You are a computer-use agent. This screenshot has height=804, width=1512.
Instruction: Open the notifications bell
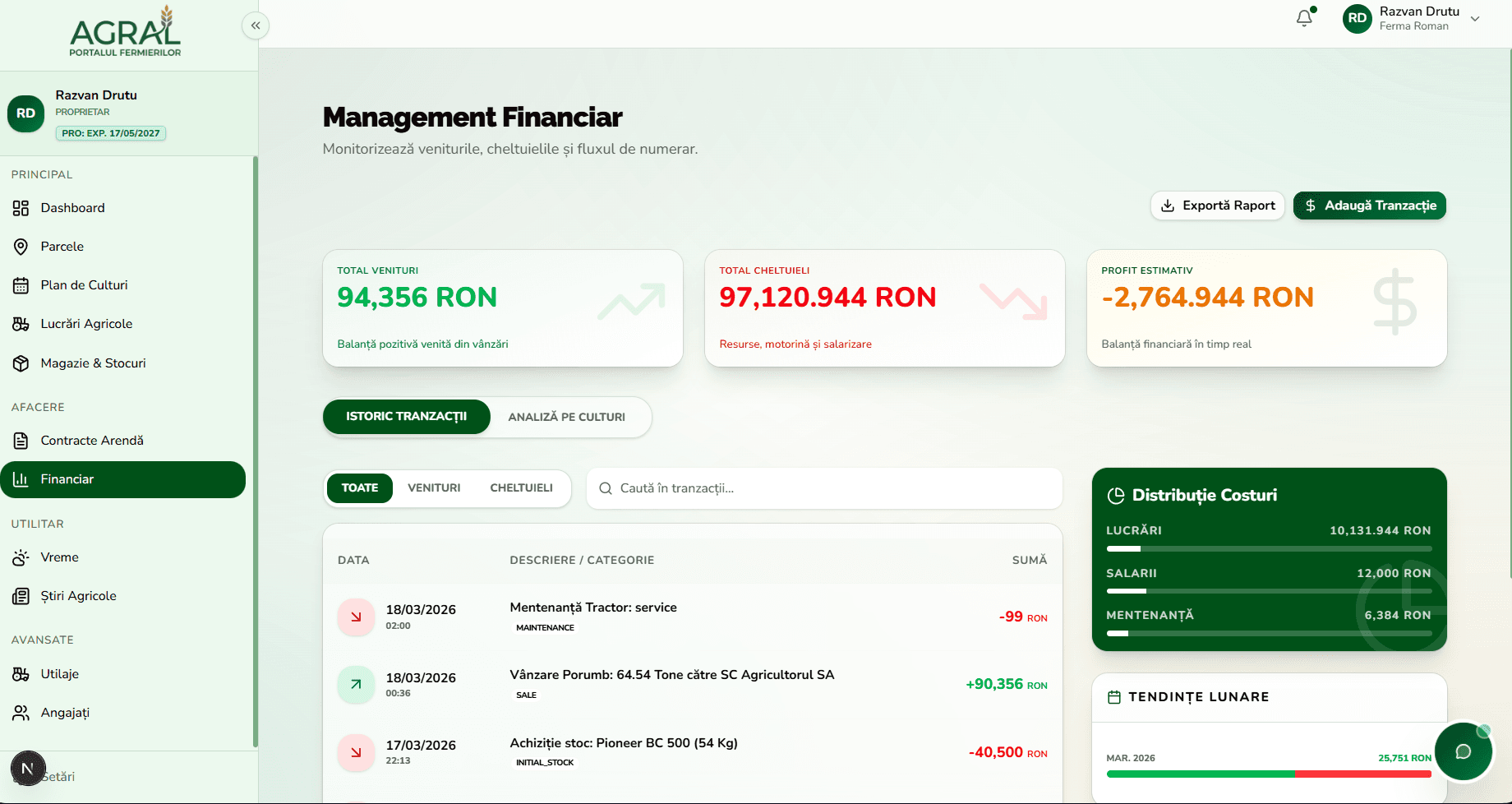coord(1304,18)
